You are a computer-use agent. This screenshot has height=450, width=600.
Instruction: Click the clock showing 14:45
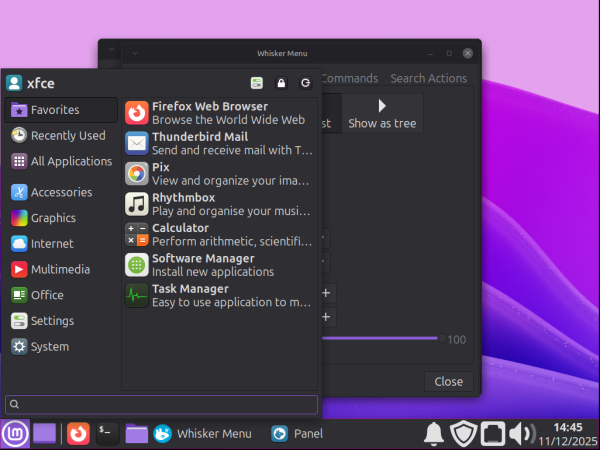[568, 434]
